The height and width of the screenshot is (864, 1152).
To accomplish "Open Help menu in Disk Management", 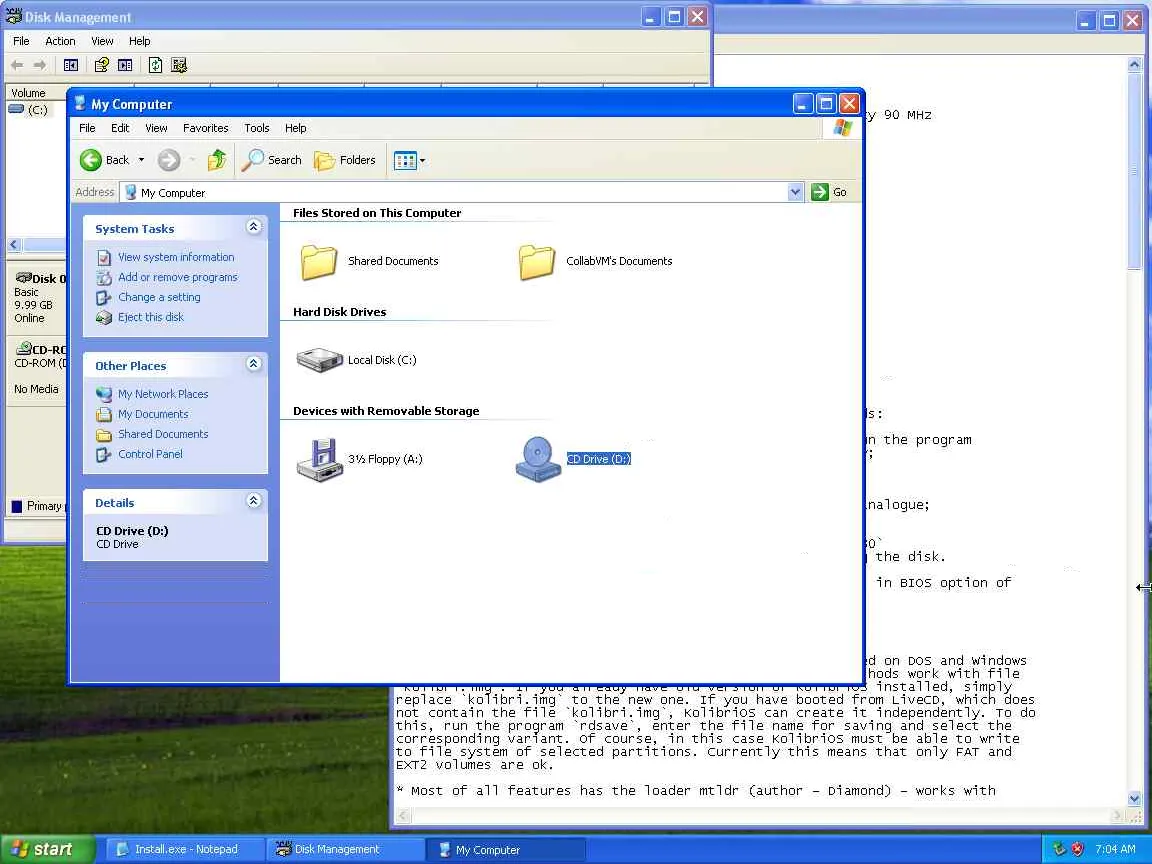I will (x=140, y=41).
